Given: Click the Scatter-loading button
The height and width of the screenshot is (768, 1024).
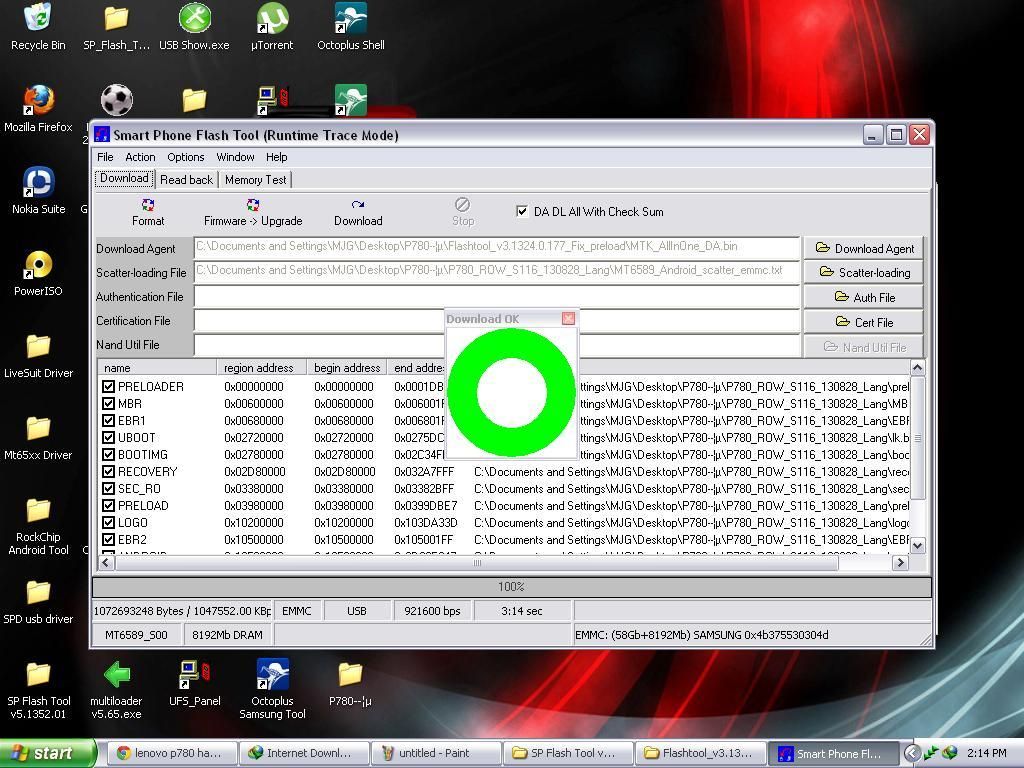Looking at the screenshot, I should point(864,272).
